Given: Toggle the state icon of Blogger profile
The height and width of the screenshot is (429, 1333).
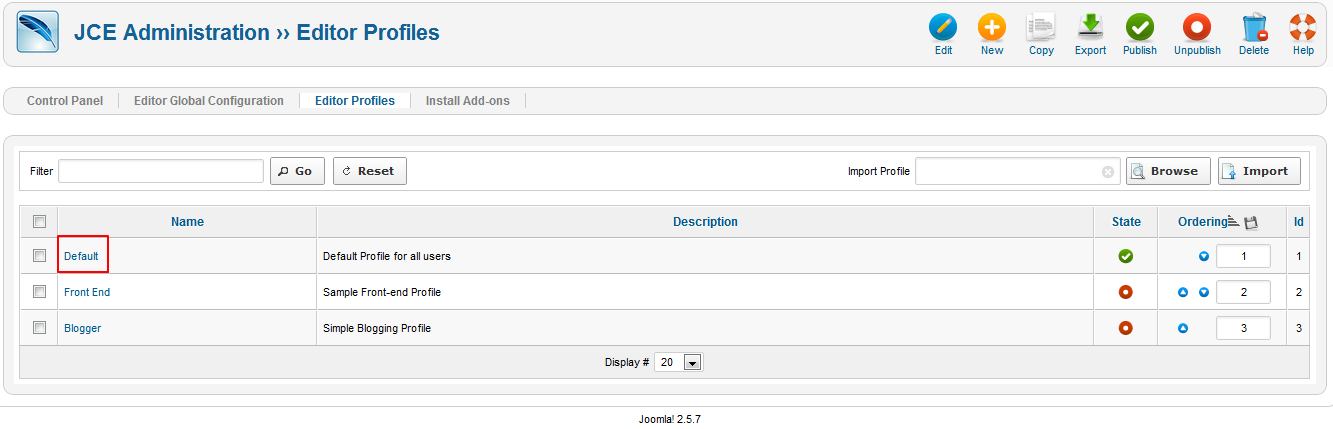Looking at the screenshot, I should click(x=1125, y=328).
